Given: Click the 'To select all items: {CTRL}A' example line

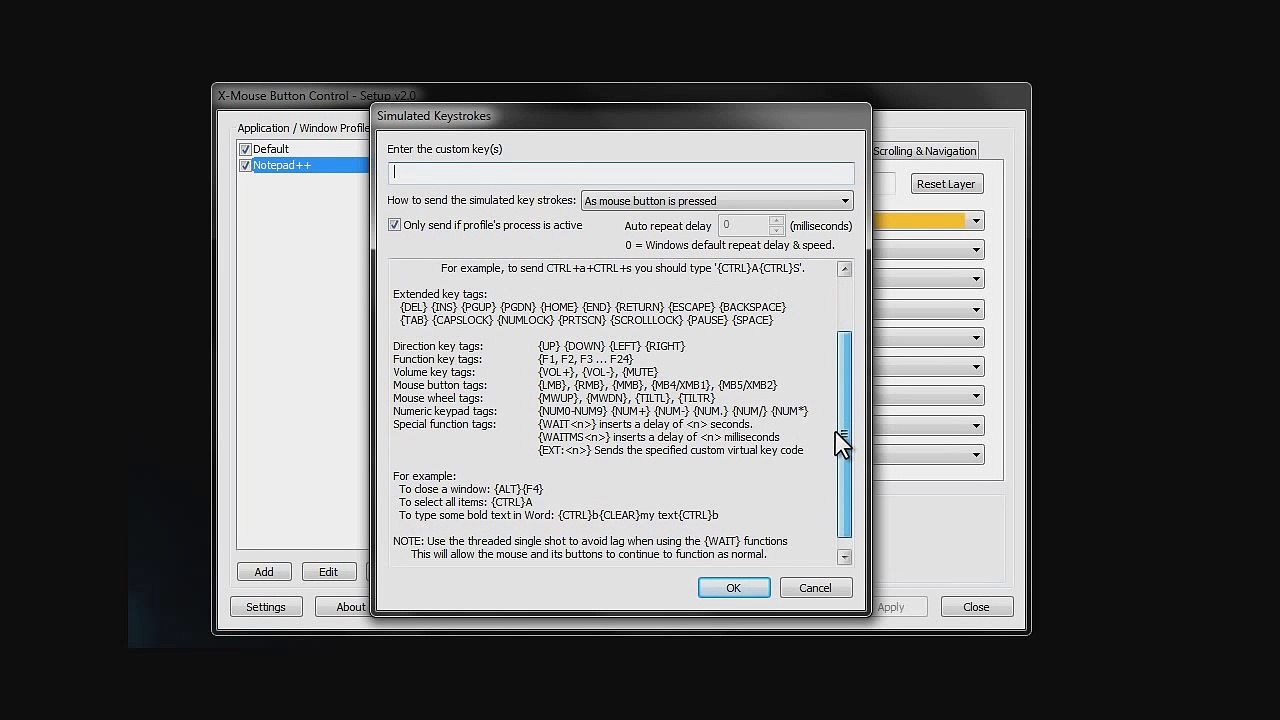Looking at the screenshot, I should 466,502.
